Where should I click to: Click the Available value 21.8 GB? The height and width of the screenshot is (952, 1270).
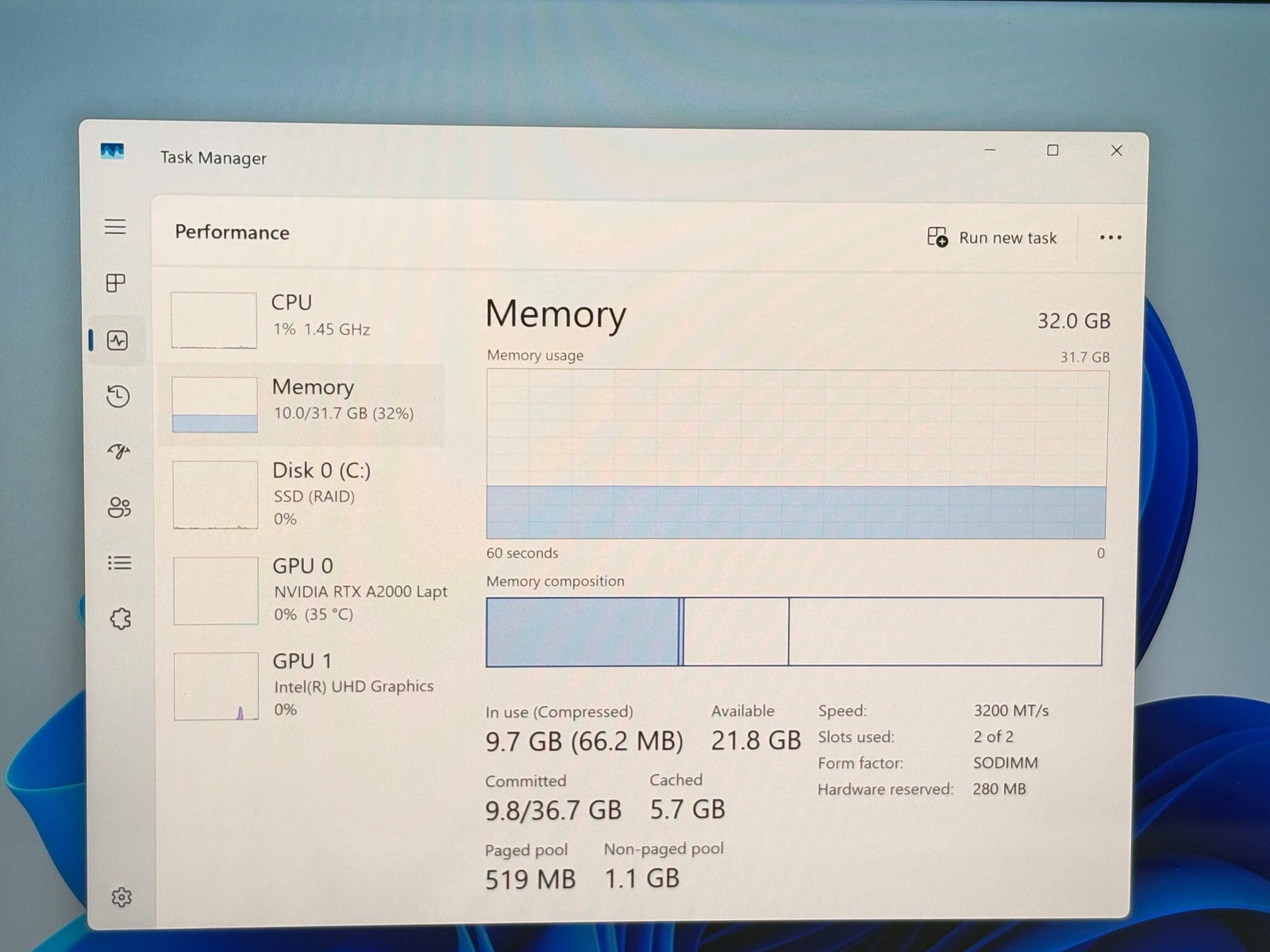[756, 741]
